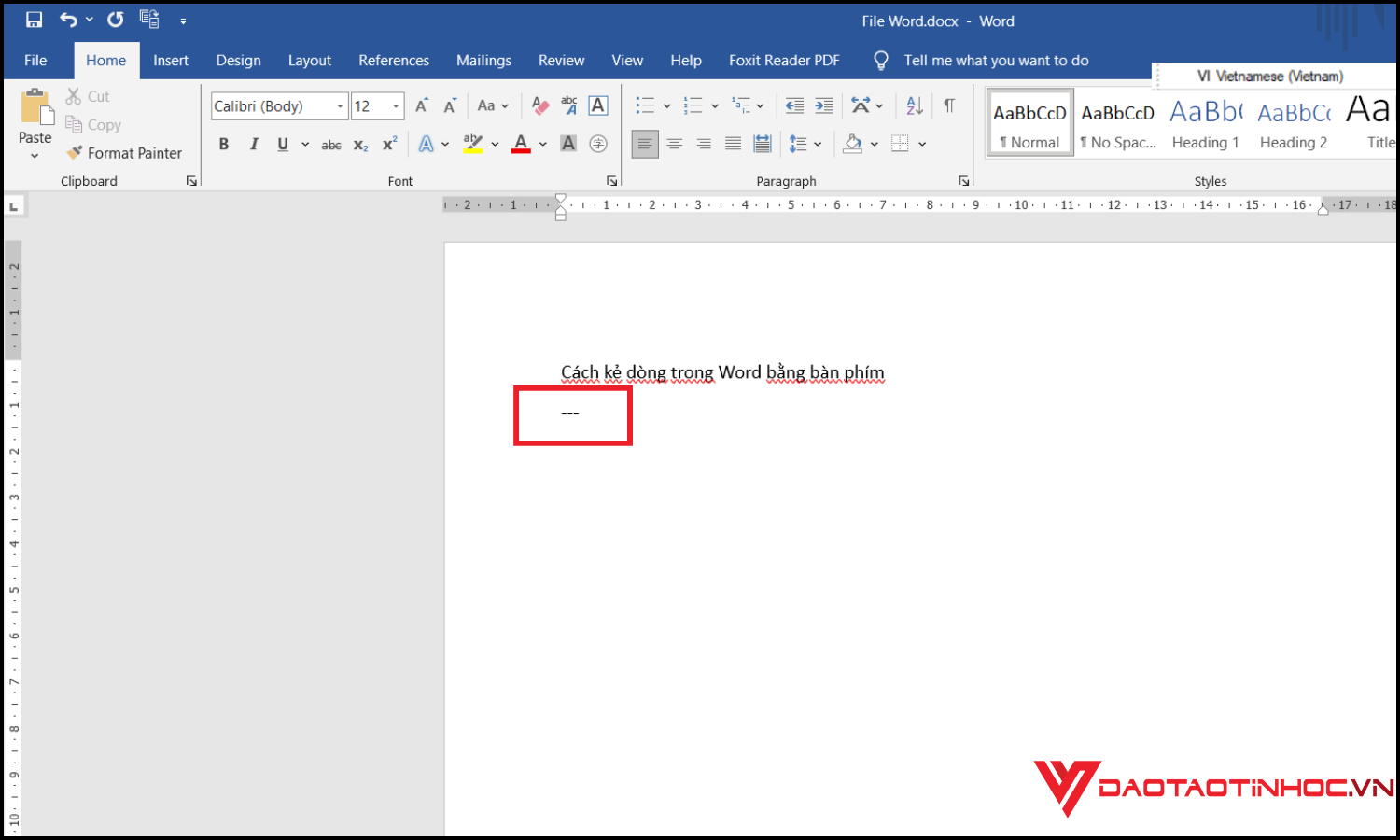The image size is (1400, 840).
Task: Toggle Italic formatting
Action: 254,144
